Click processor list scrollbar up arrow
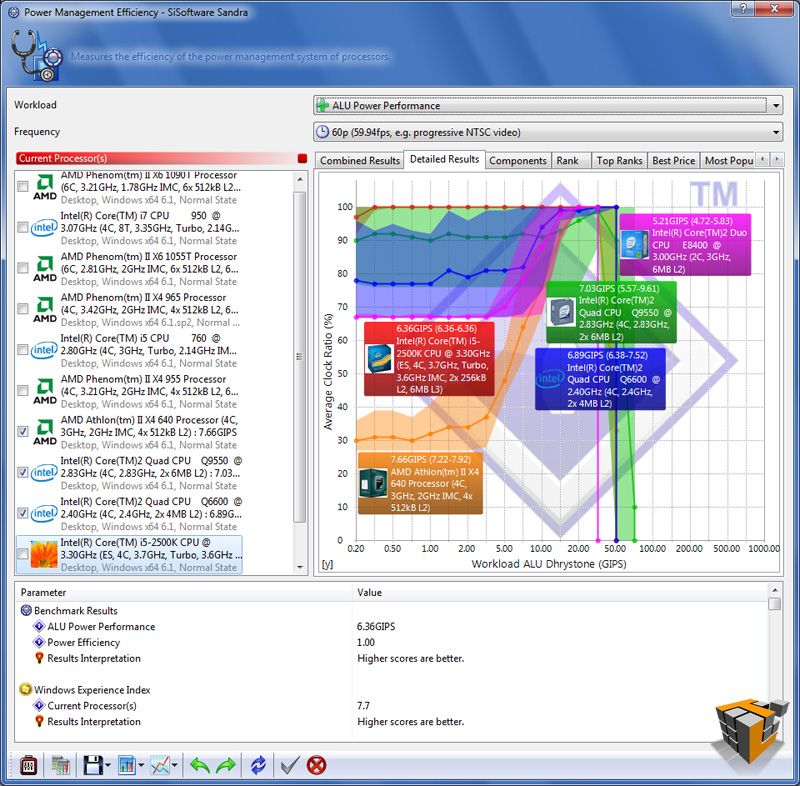 click(300, 180)
